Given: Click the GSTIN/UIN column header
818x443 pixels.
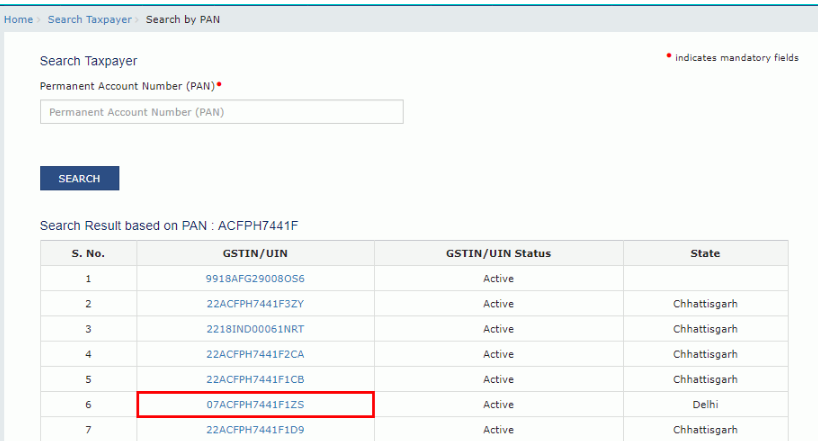Looking at the screenshot, I should point(255,253).
